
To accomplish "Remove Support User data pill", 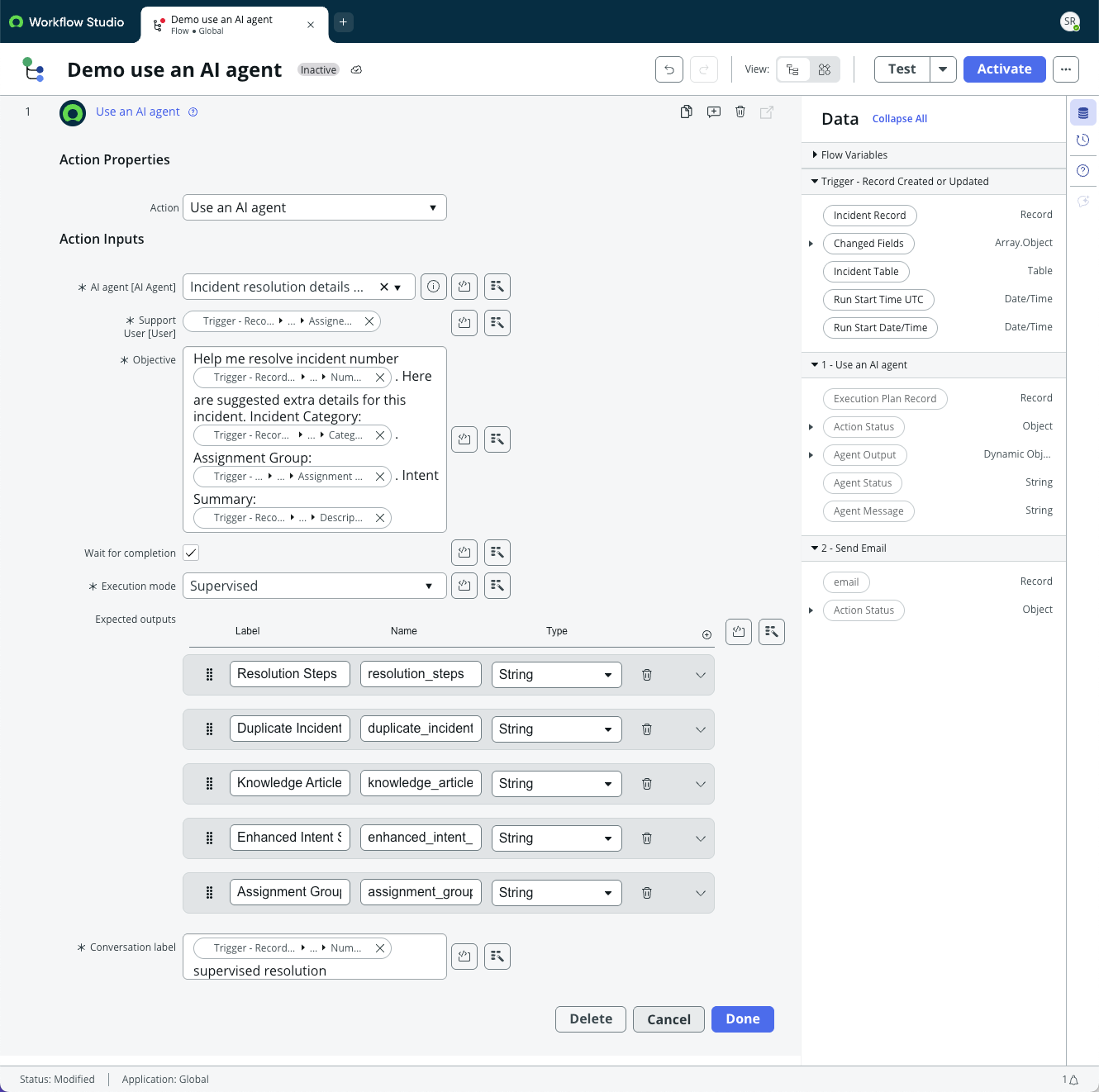I will (x=369, y=321).
